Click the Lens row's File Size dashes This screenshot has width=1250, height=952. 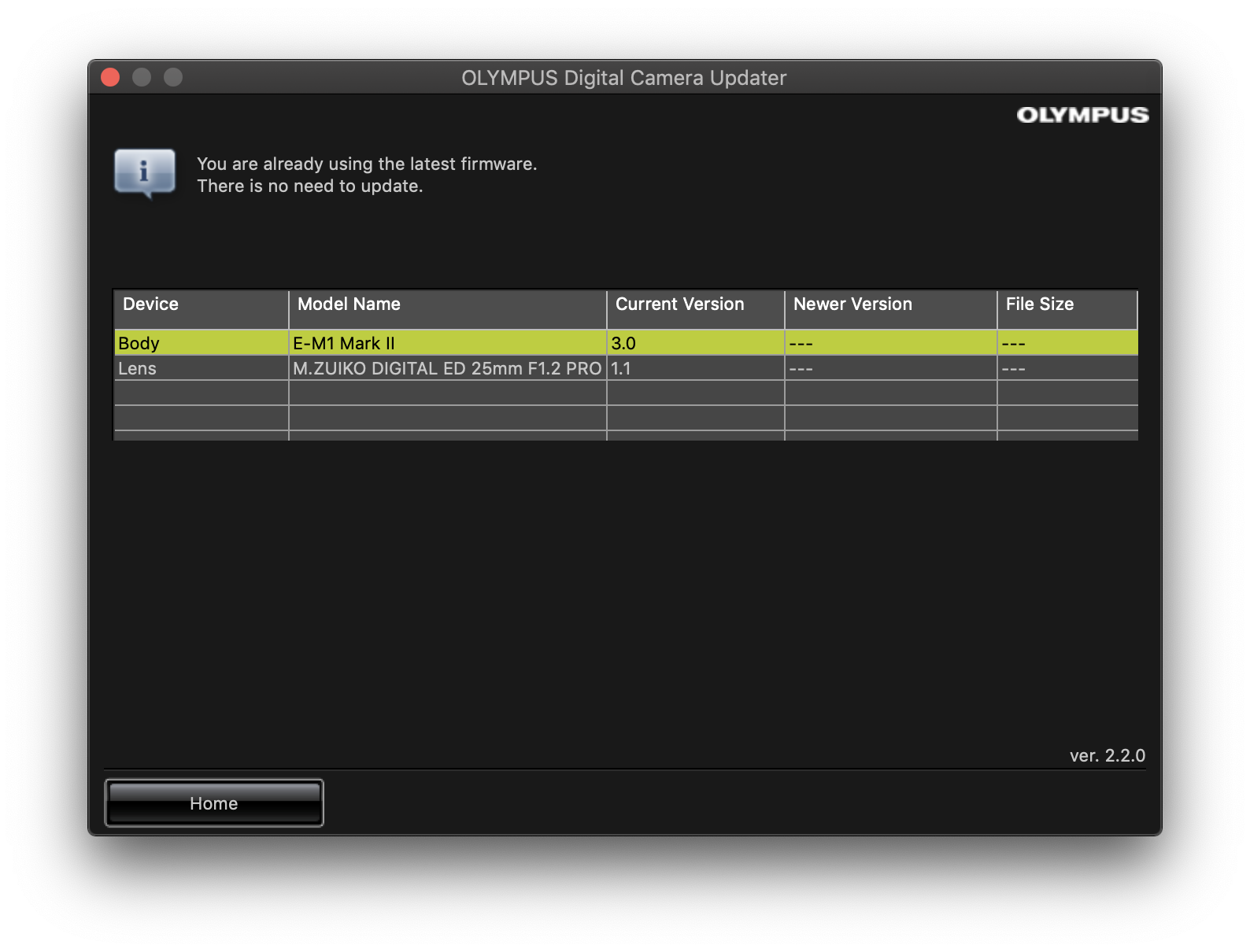pyautogui.click(x=1013, y=369)
